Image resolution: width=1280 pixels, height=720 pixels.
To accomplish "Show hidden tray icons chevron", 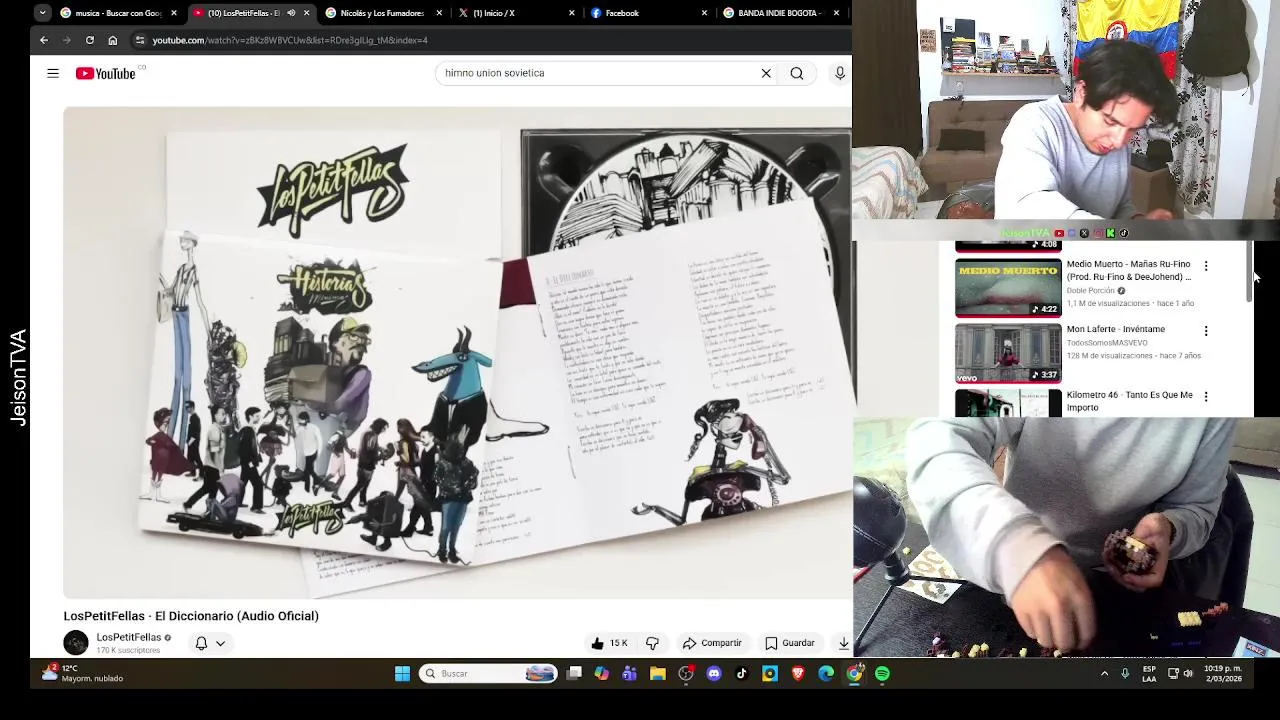I will click(x=1104, y=673).
